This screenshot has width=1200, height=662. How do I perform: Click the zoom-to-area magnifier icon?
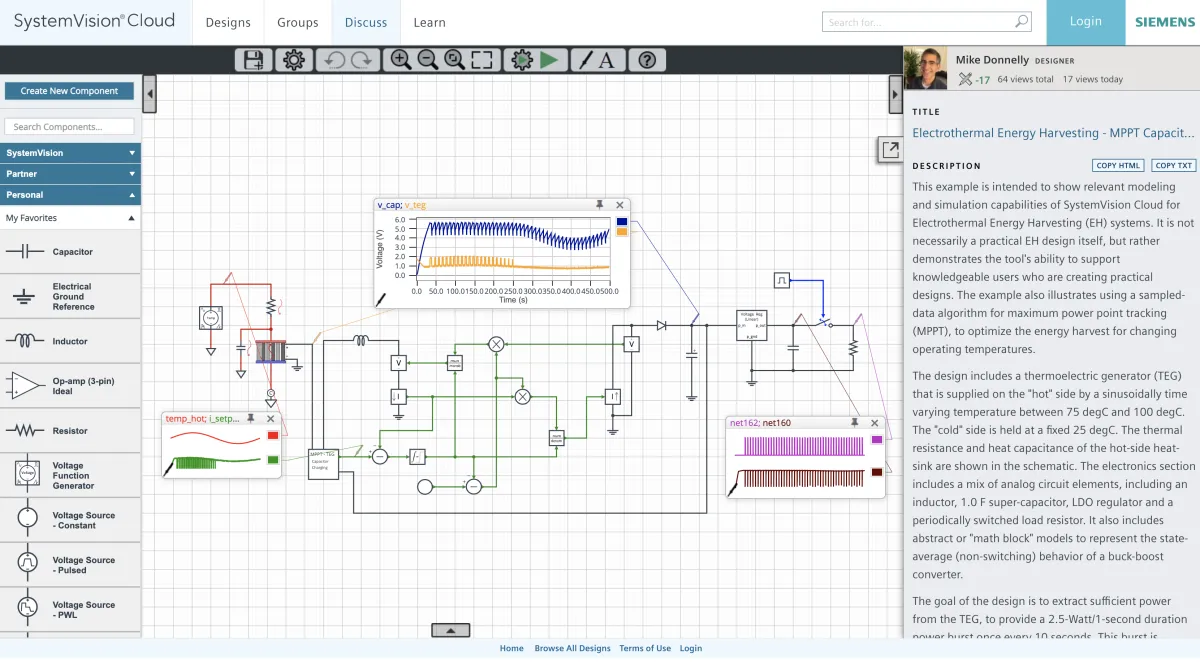455,60
